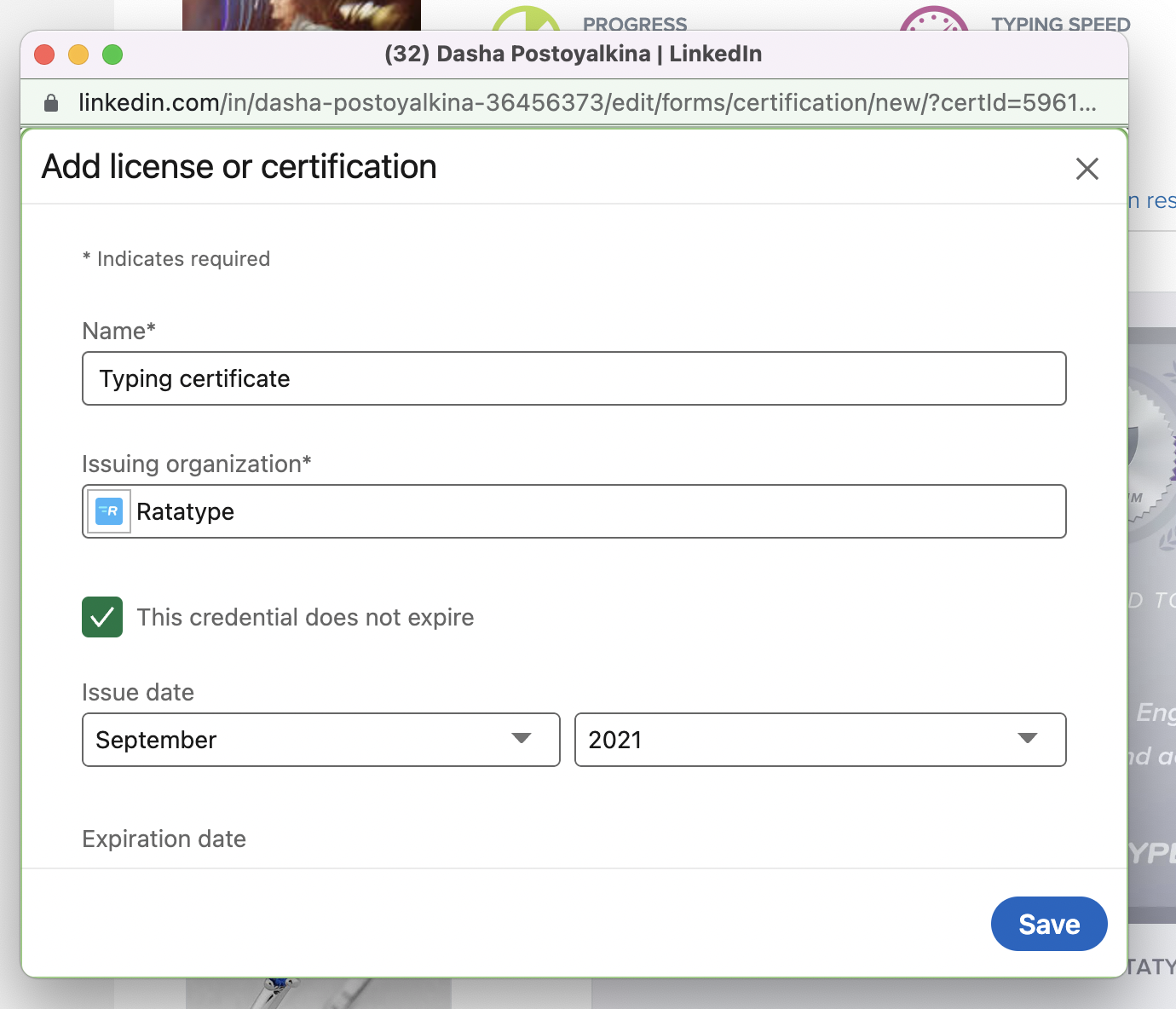Viewport: 1176px width, 1009px height.
Task: Click the Ratatype logo icon
Action: pyautogui.click(x=109, y=511)
